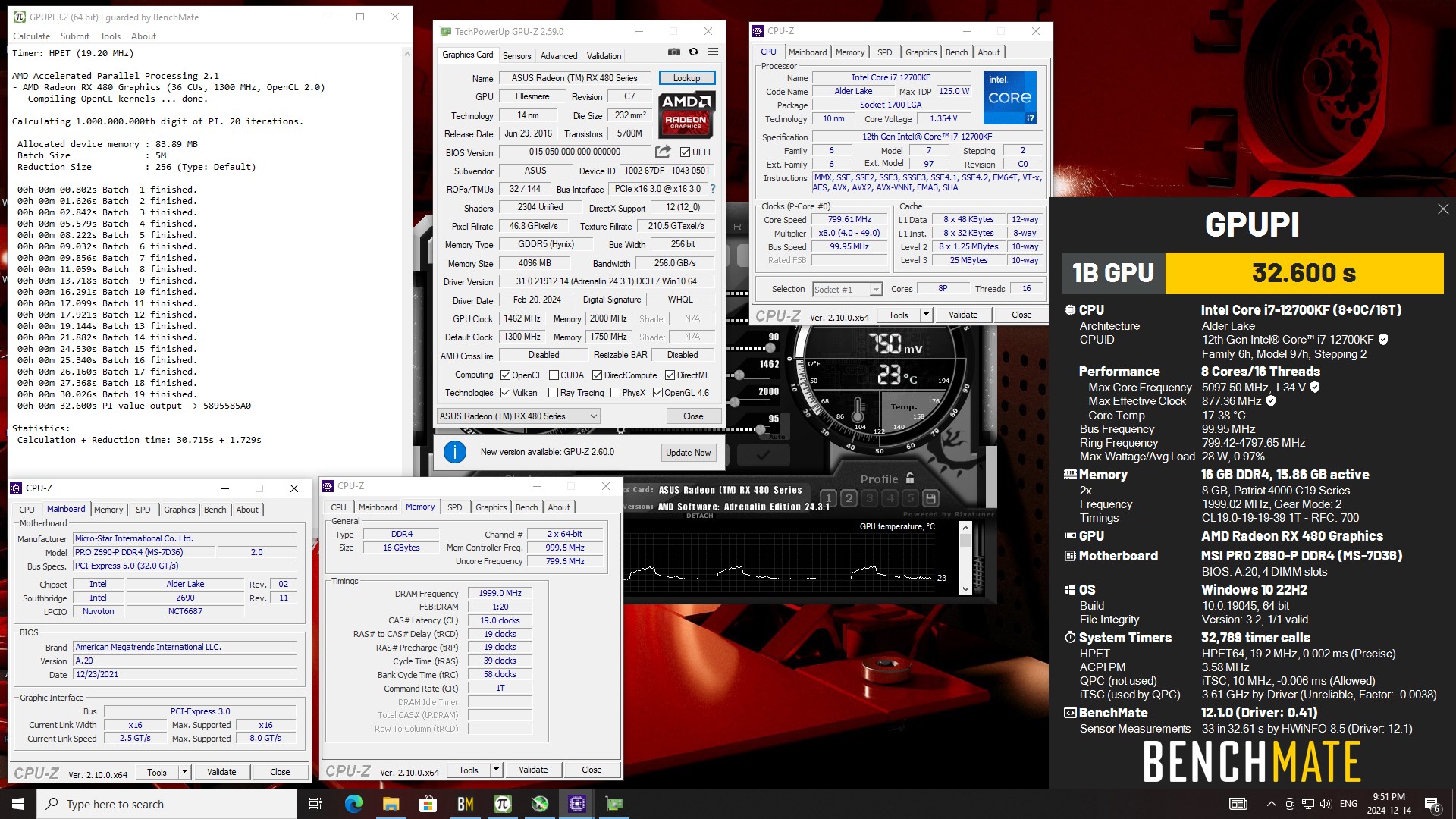Screen dimensions: 1456x819
Task: Open the Submit menu in GPUPI
Action: click(75, 36)
